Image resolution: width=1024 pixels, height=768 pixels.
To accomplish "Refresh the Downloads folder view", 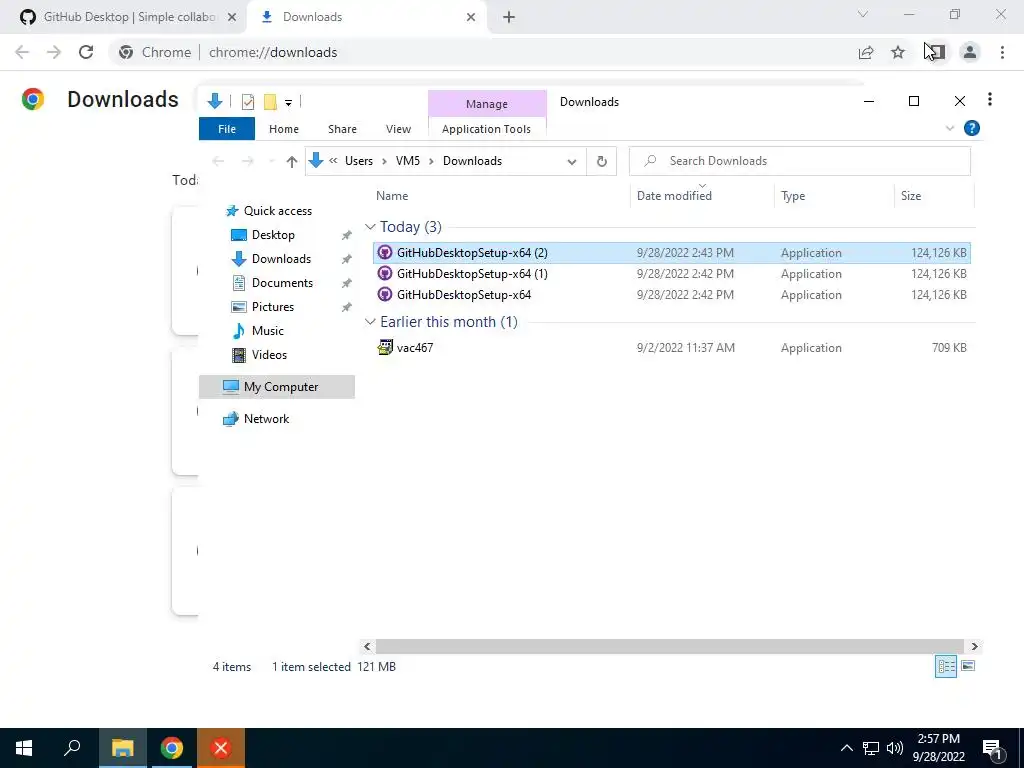I will pyautogui.click(x=601, y=161).
